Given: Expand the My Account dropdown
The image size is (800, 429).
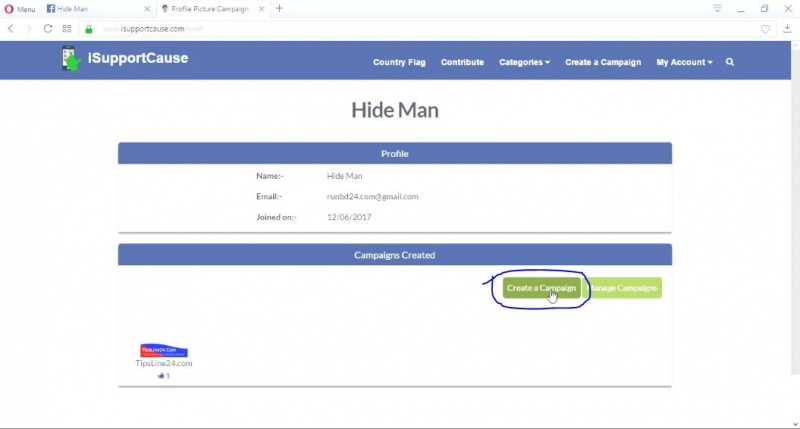Looking at the screenshot, I should point(684,62).
